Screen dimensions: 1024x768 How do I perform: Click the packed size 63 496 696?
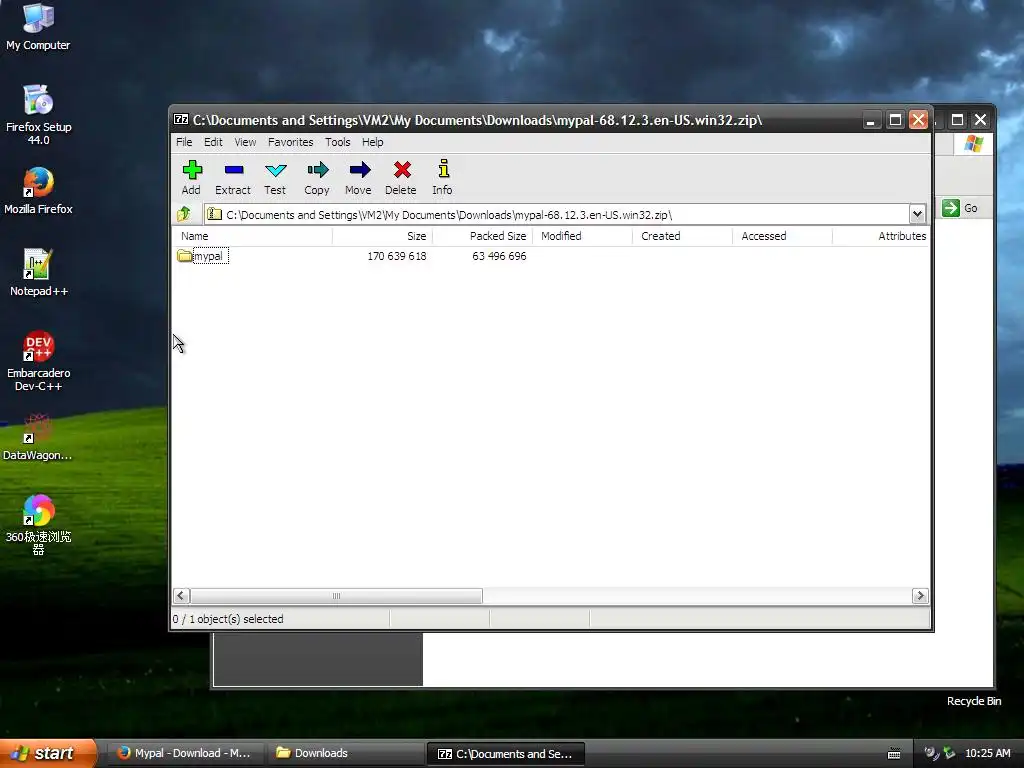(499, 256)
